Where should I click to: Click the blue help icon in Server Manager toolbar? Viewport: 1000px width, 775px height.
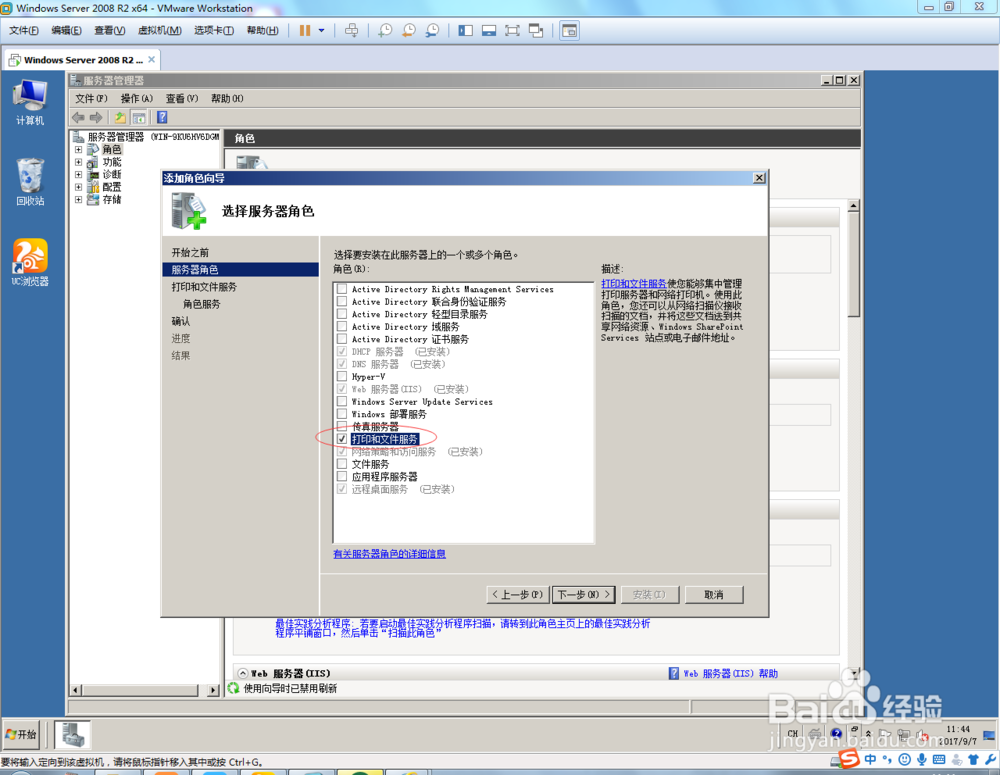click(162, 117)
